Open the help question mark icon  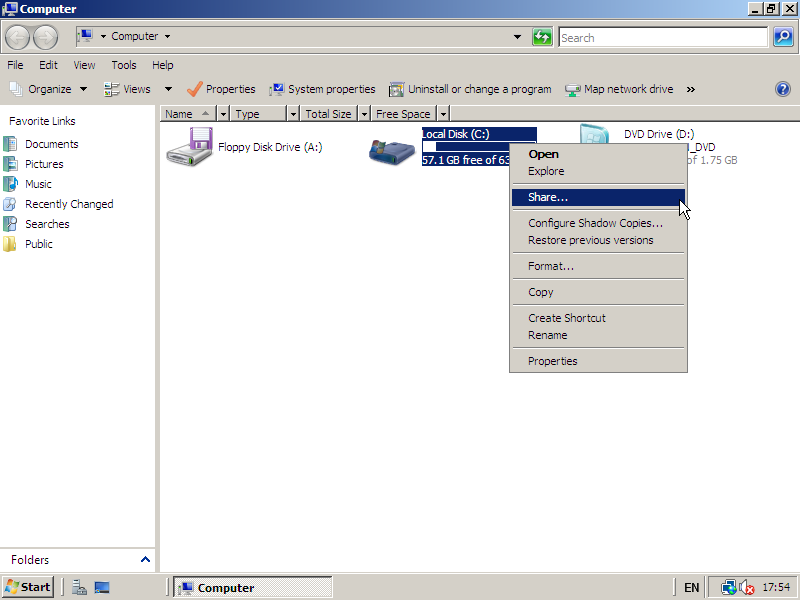pos(783,89)
